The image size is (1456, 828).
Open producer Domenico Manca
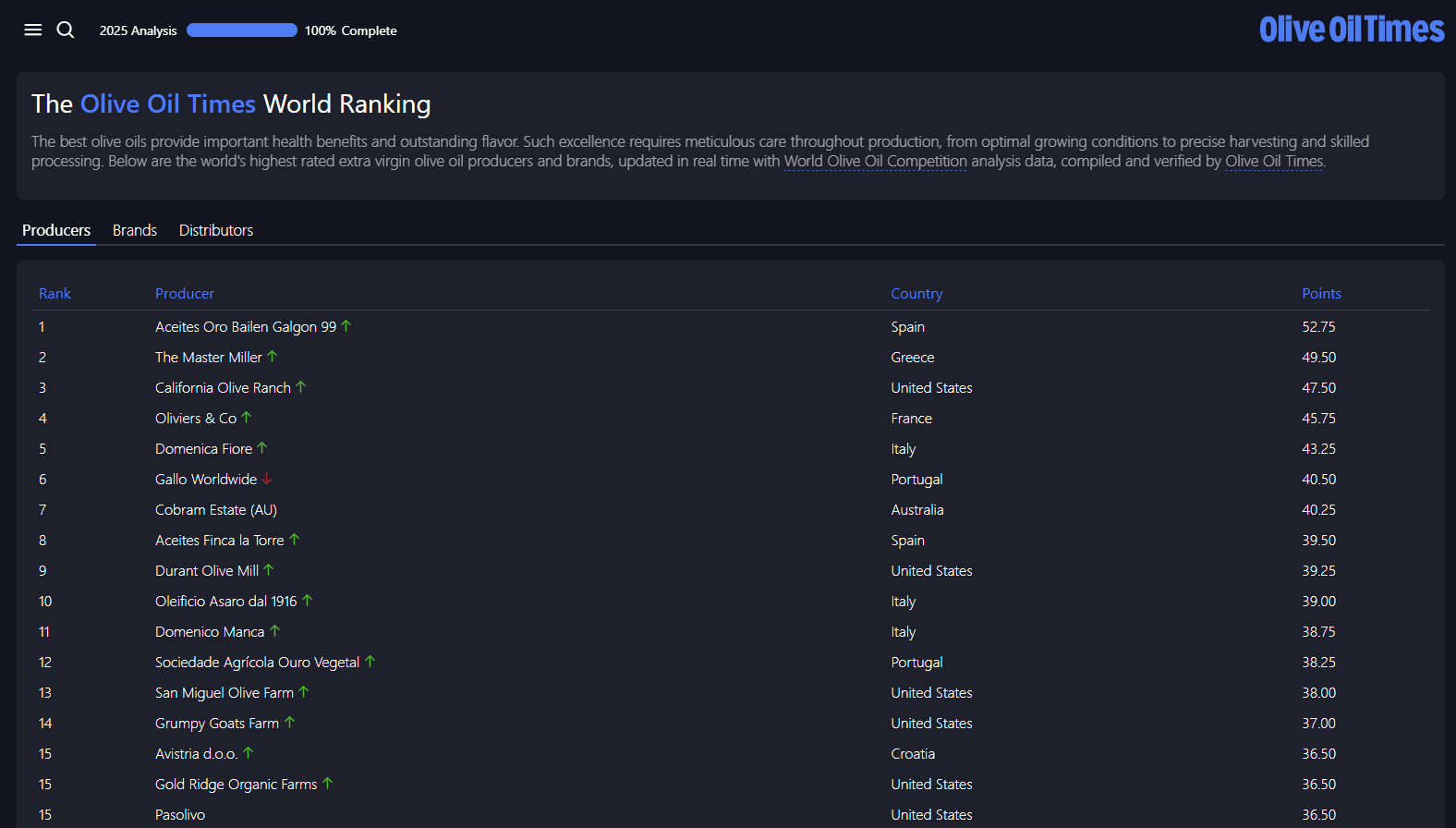click(x=210, y=632)
